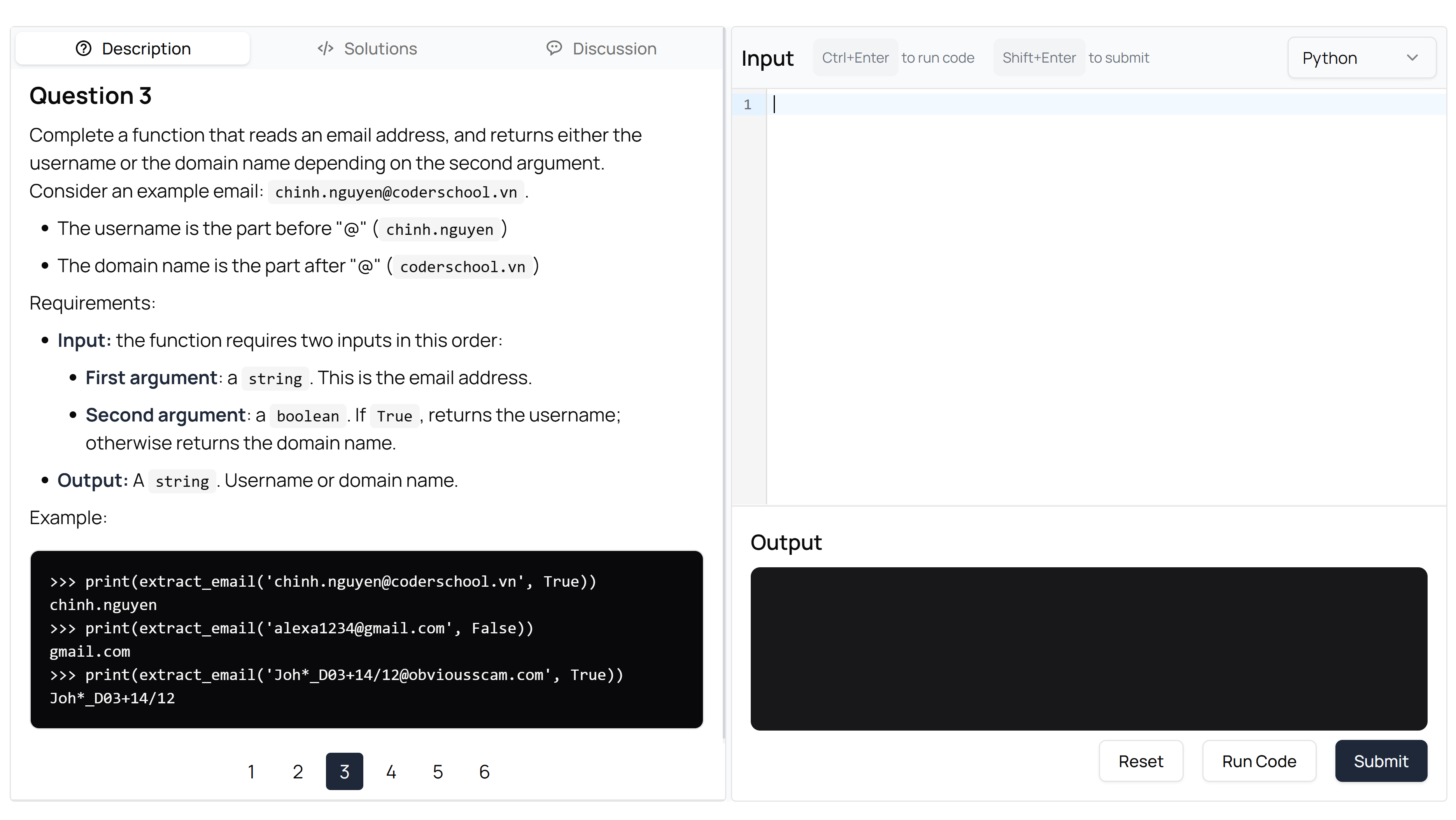This screenshot has width=1456, height=820.
Task: Open the Discussion tab
Action: 601,49
